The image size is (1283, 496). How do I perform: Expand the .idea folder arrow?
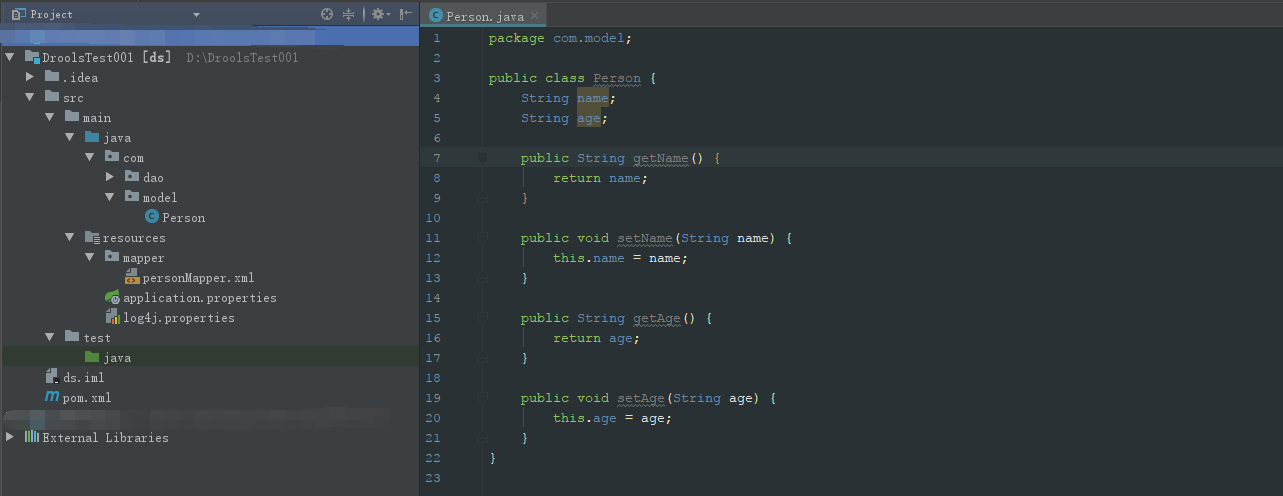coord(30,77)
